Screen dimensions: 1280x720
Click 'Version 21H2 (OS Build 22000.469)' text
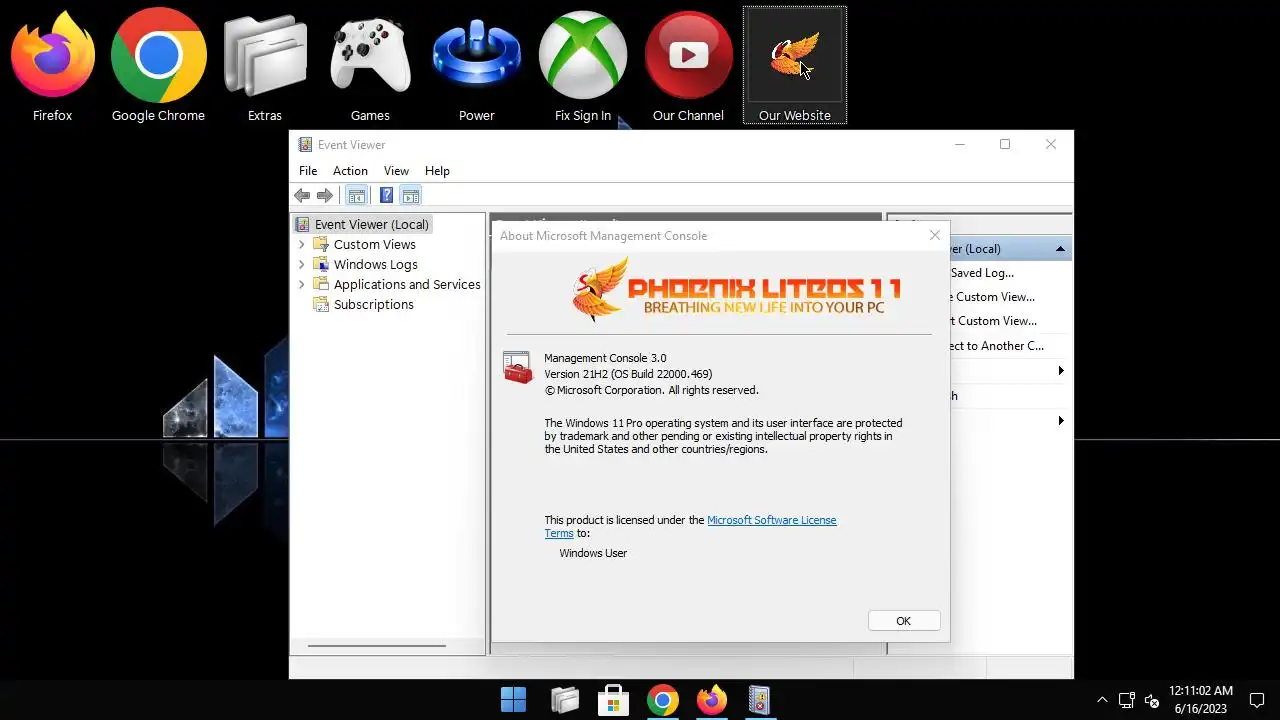pyautogui.click(x=628, y=374)
